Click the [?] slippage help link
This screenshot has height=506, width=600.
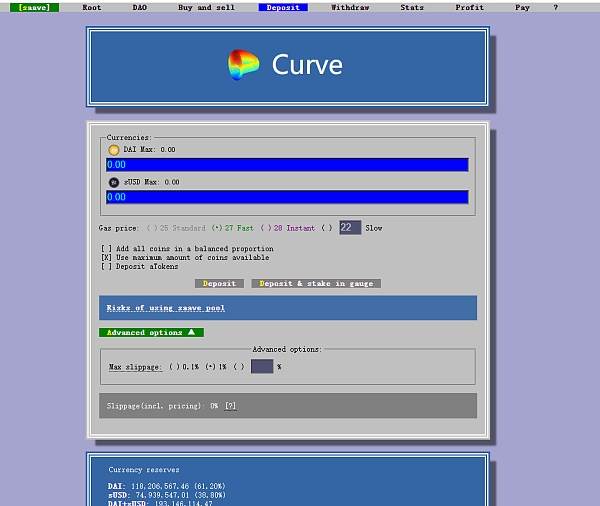click(230, 406)
